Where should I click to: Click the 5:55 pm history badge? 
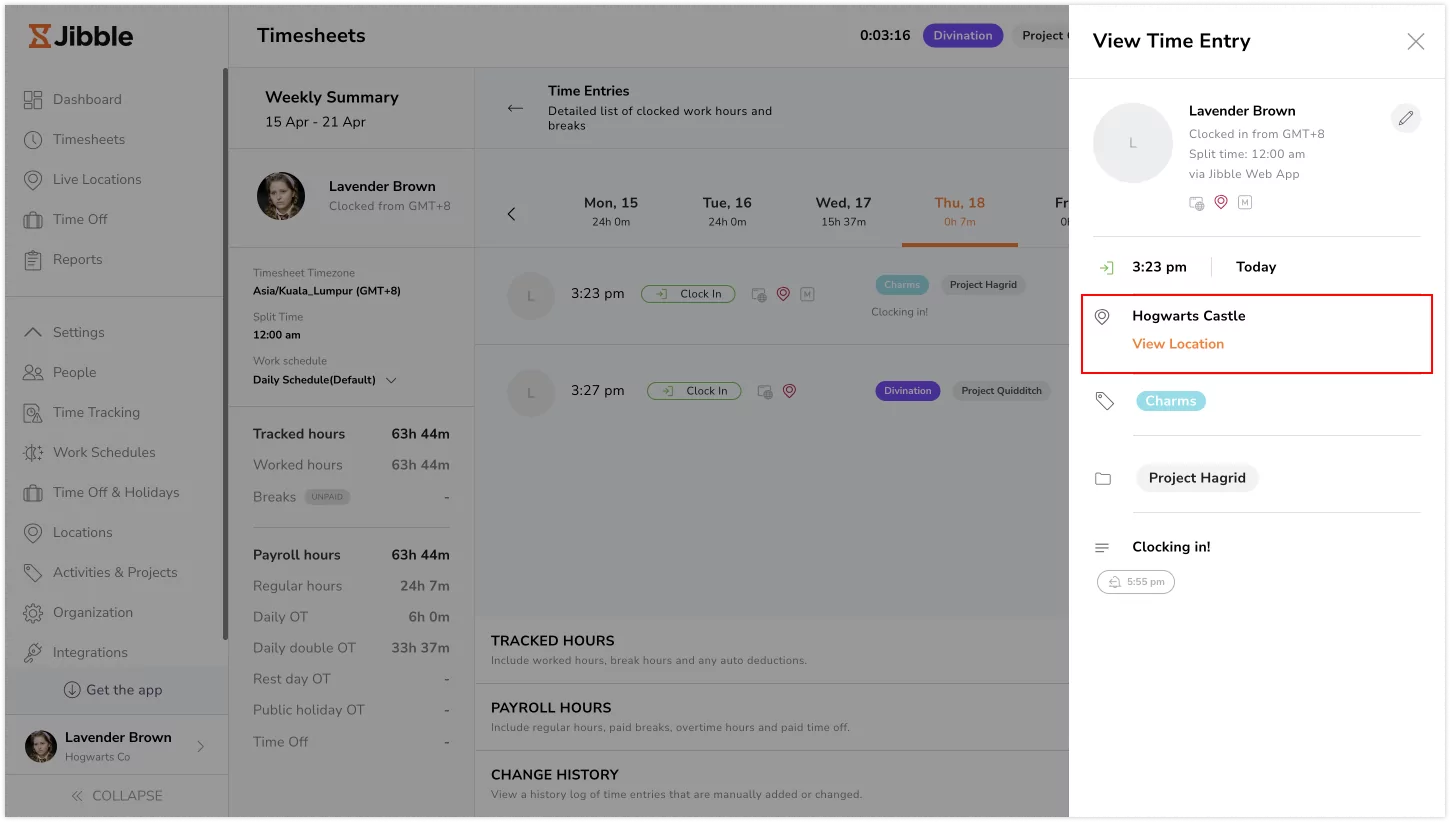[x=1136, y=582]
